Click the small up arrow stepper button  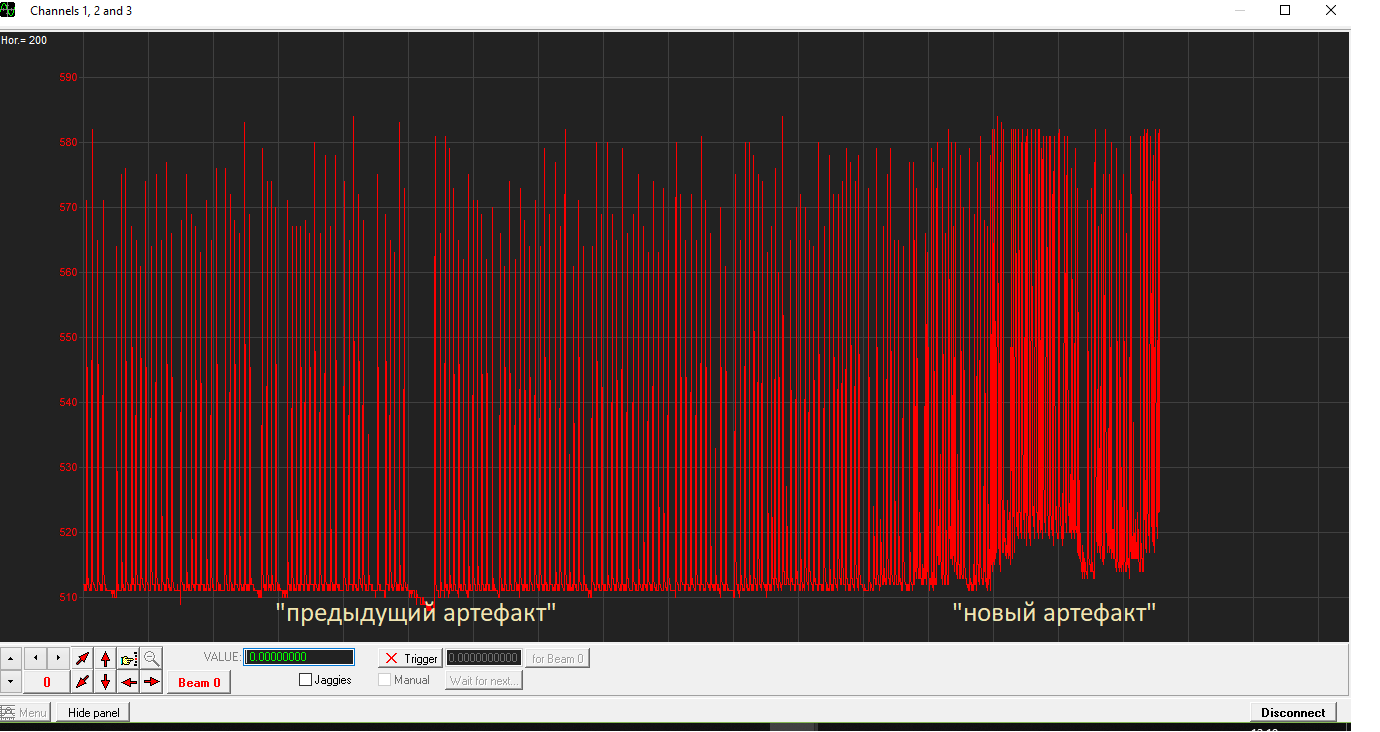[x=10, y=658]
